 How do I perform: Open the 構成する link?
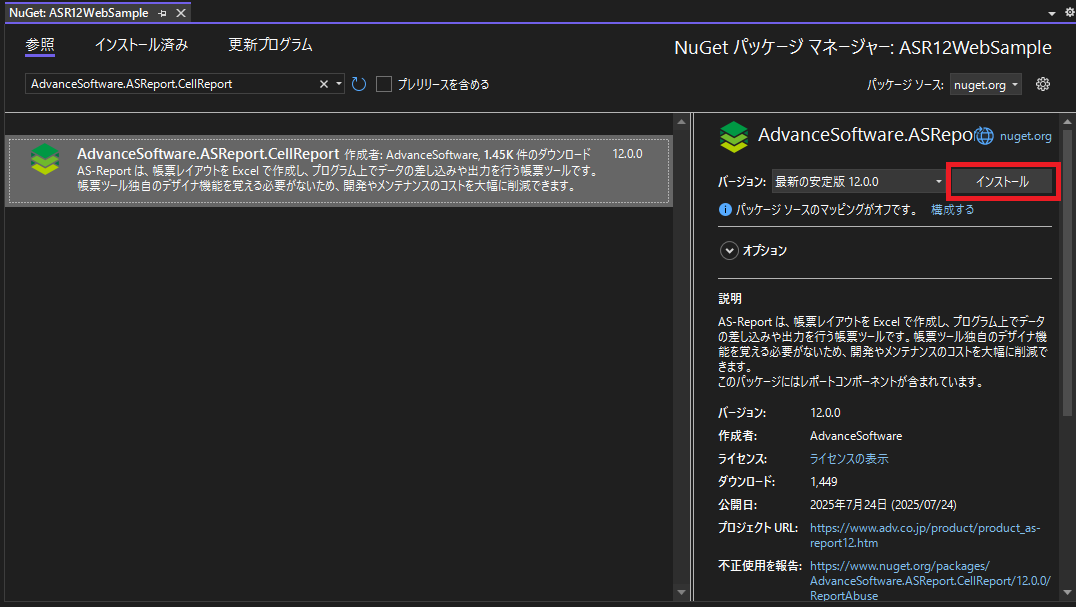(952, 210)
